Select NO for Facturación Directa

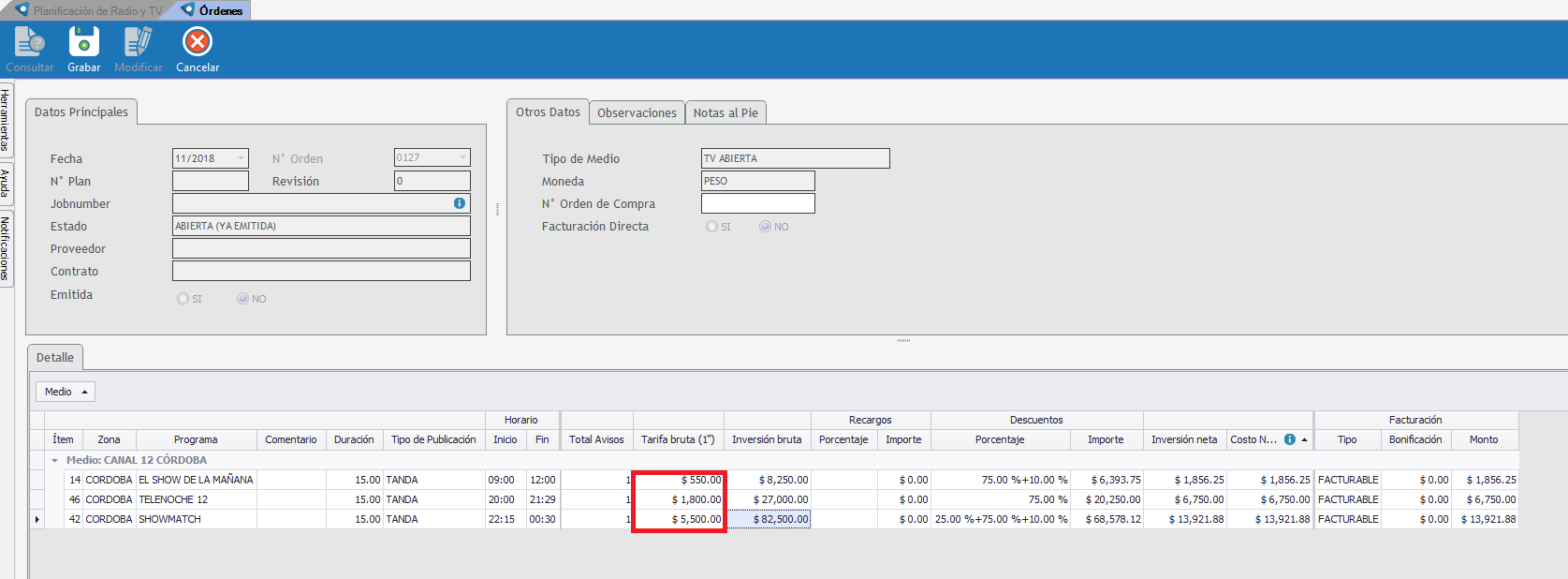(766, 227)
